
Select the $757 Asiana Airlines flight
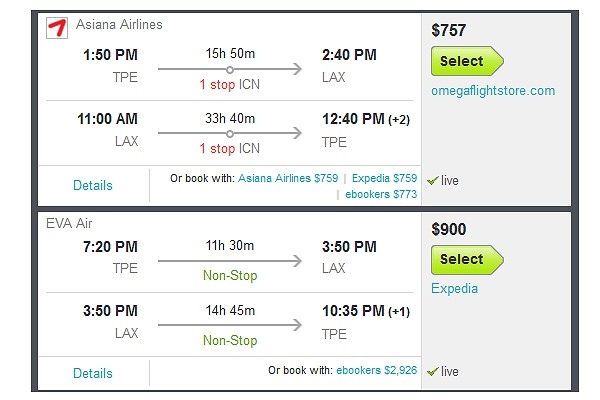click(x=461, y=61)
